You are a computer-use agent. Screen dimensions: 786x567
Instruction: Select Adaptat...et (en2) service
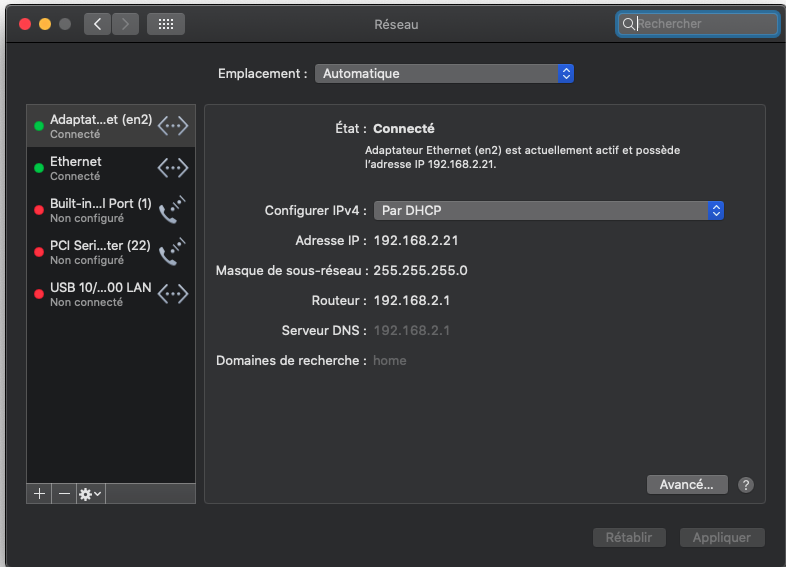click(x=111, y=126)
